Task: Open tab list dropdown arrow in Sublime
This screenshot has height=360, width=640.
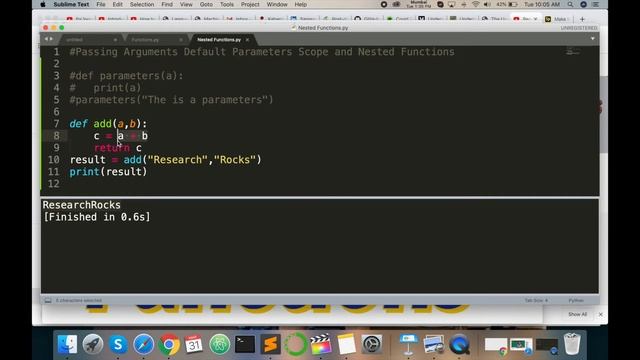Action: tap(593, 39)
